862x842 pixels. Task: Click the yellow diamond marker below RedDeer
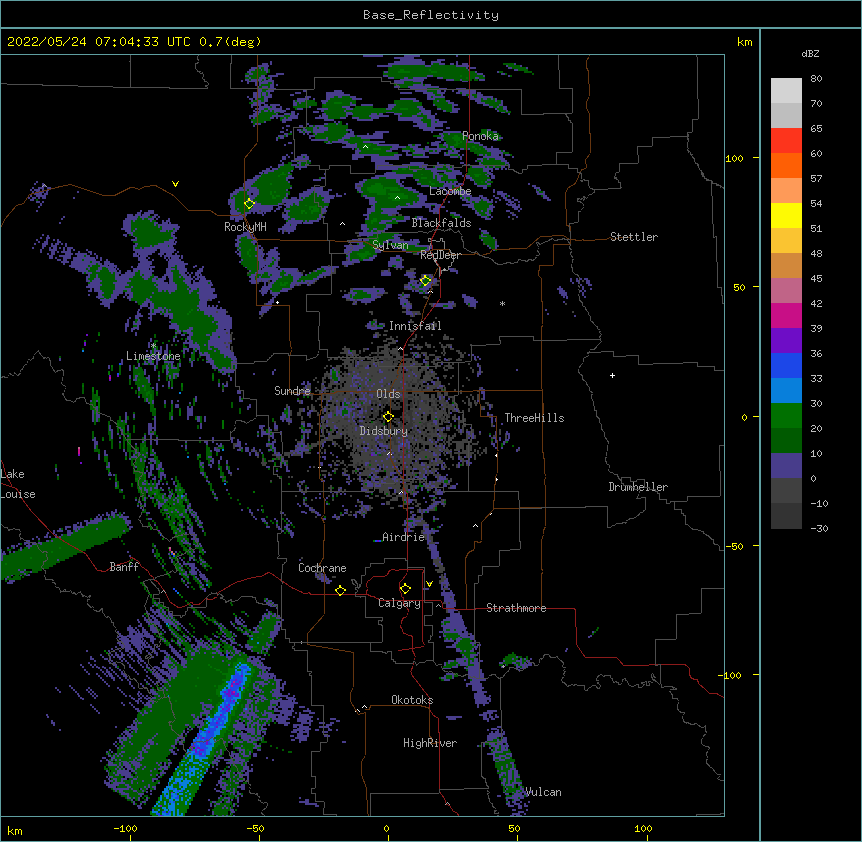click(425, 281)
